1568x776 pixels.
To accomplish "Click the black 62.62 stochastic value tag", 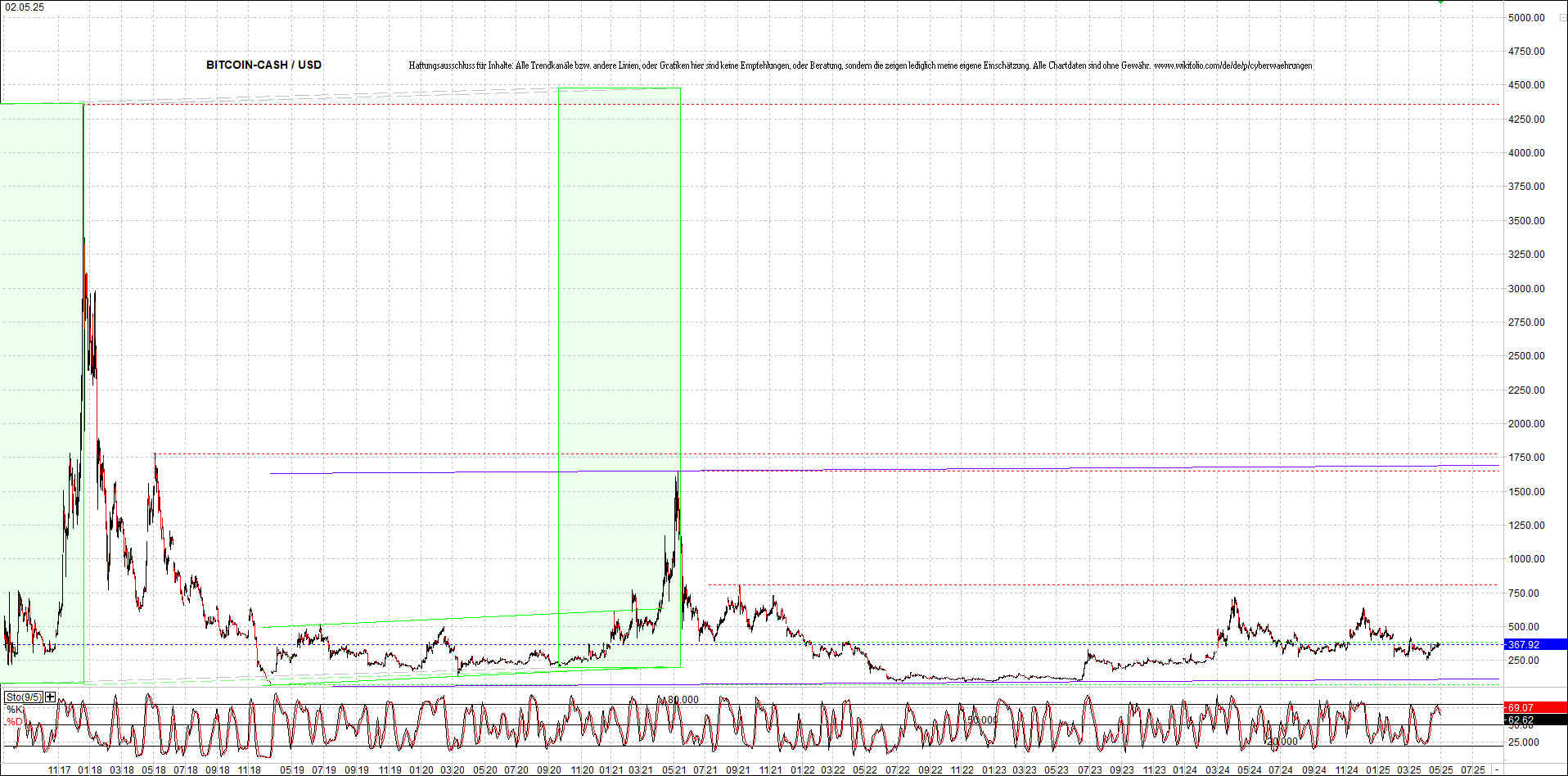I will 1535,720.
